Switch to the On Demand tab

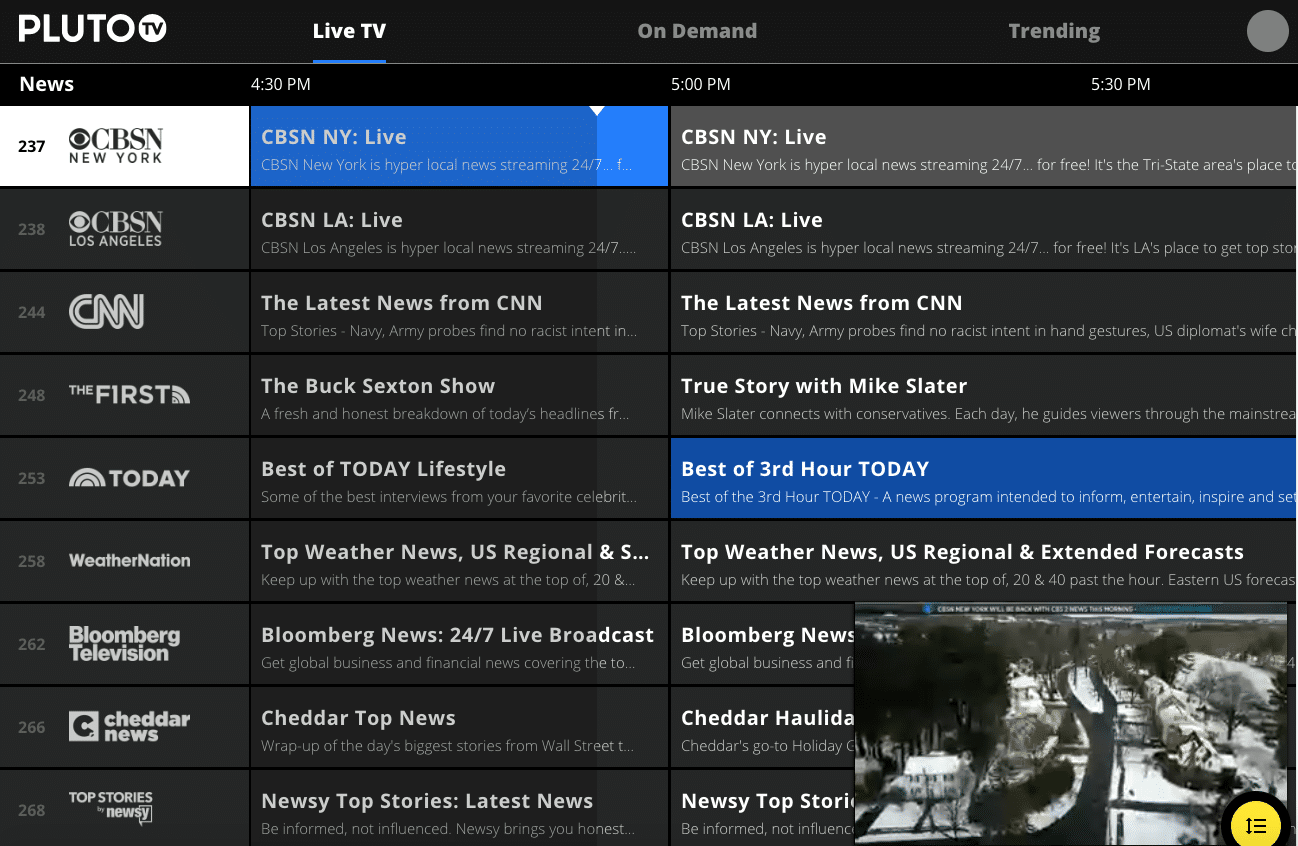(697, 31)
